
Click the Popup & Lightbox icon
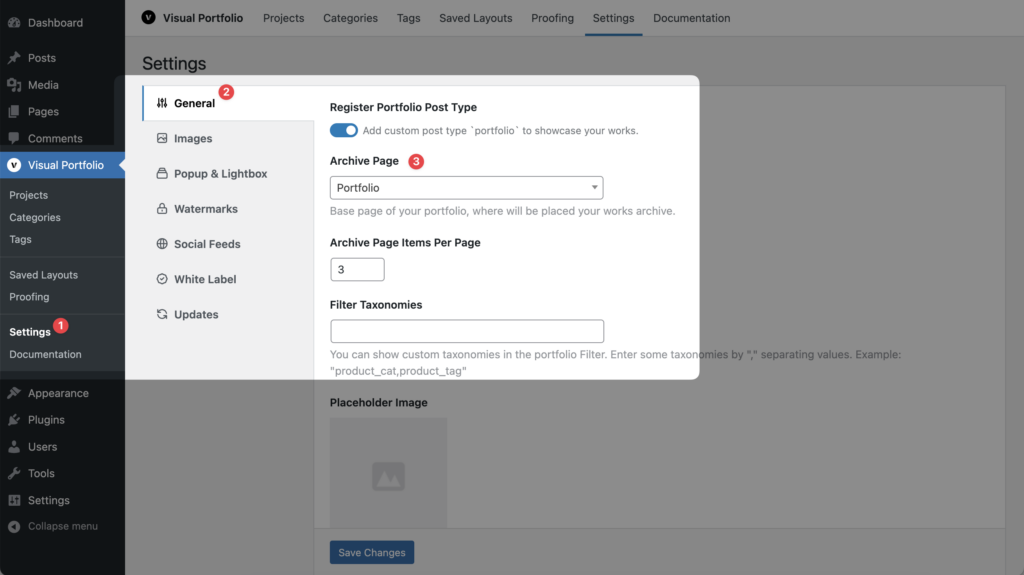162,173
